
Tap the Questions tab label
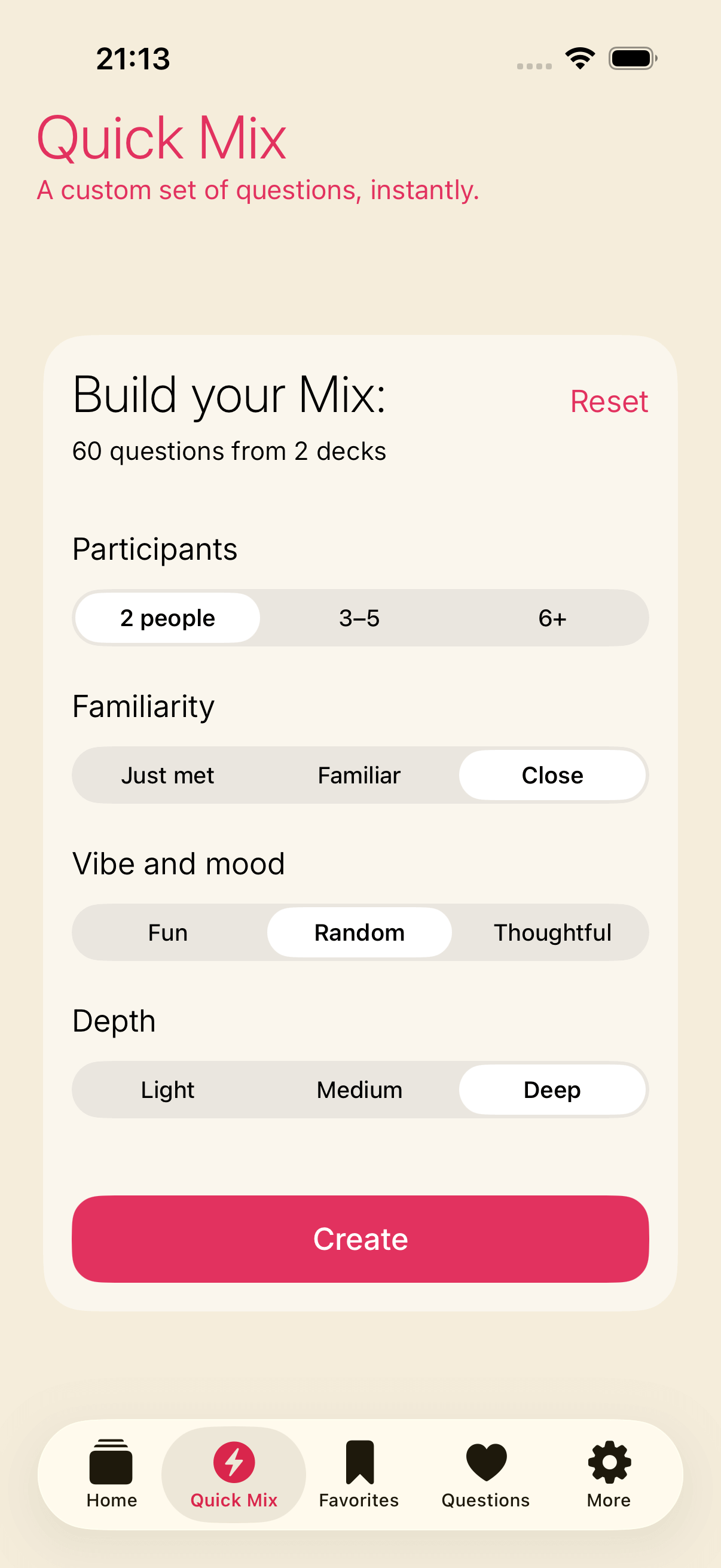485,1500
